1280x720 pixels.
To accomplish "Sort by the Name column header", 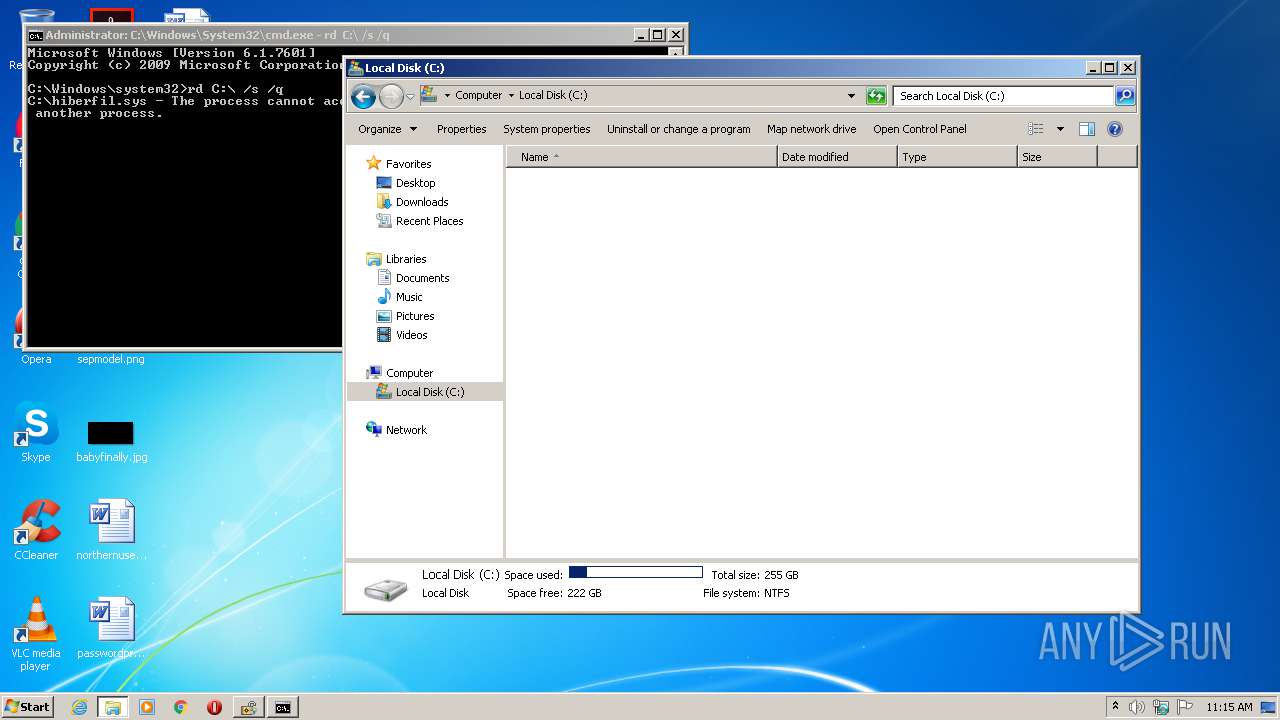I will pos(642,157).
